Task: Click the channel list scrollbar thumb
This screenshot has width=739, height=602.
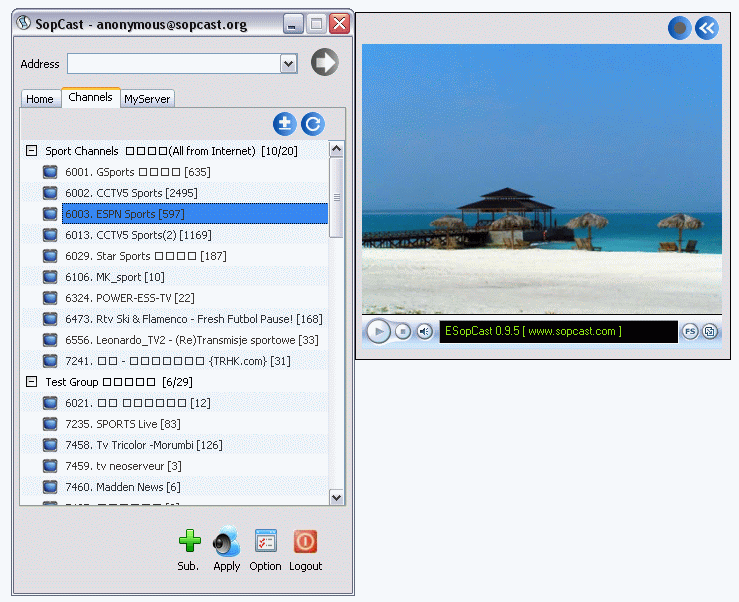Action: 337,198
